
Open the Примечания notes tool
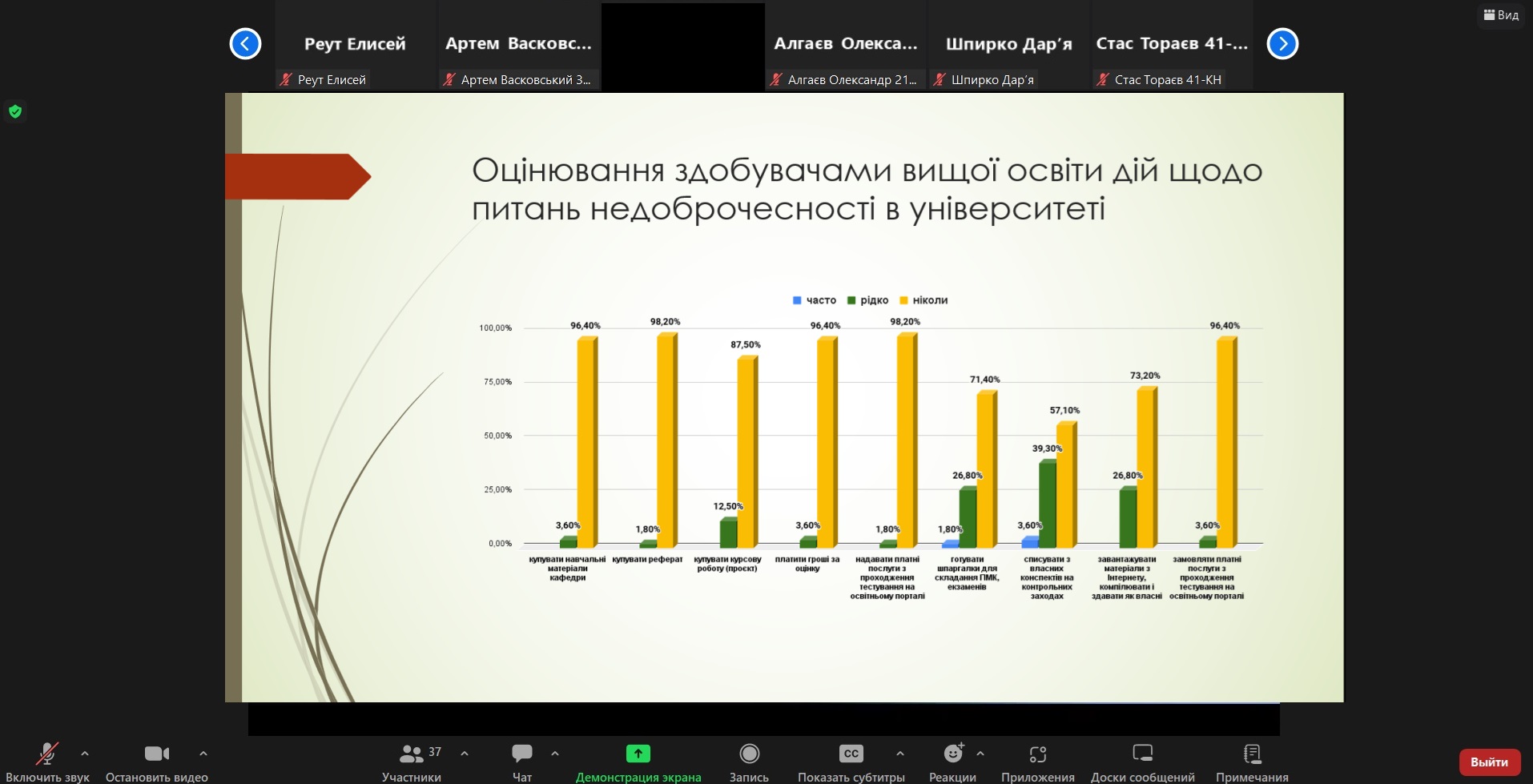[1252, 762]
